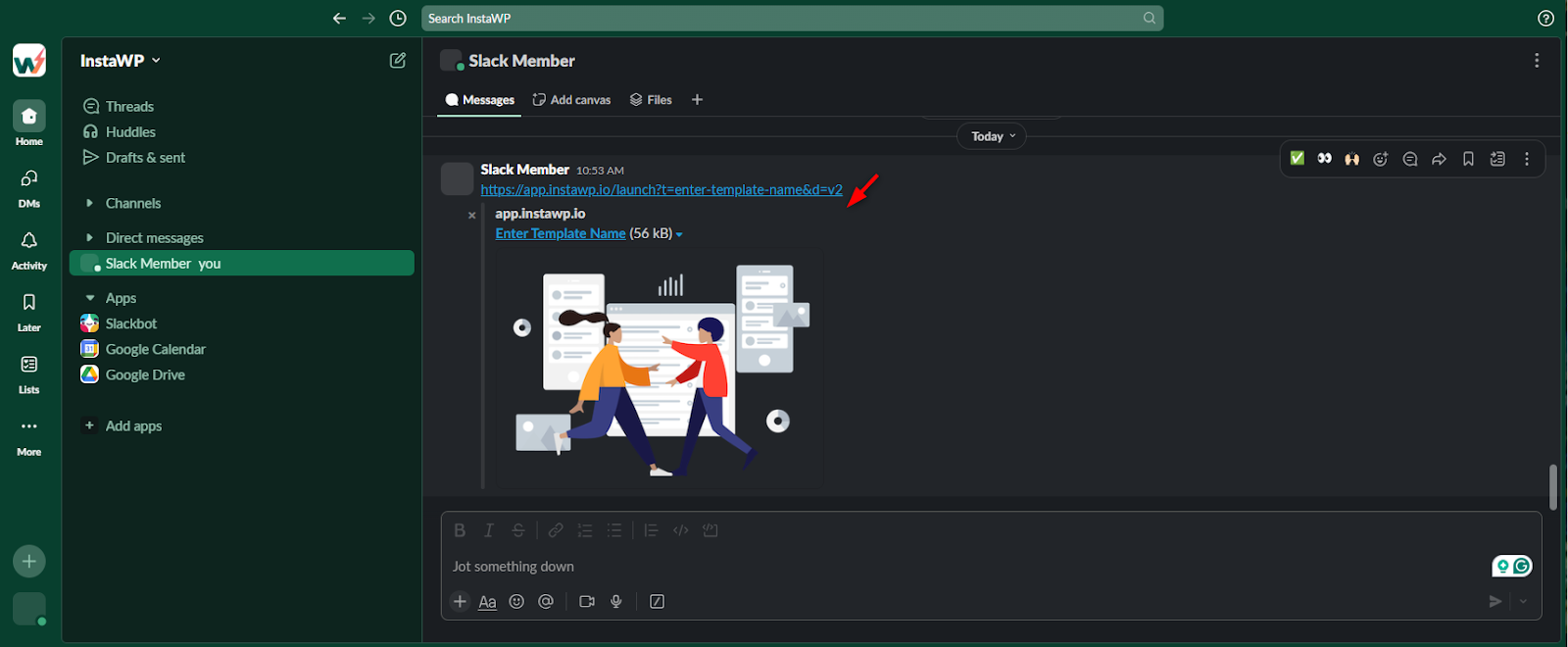Open the Later bookmark view
Screen dimensions: 1568x647
[x=29, y=311]
